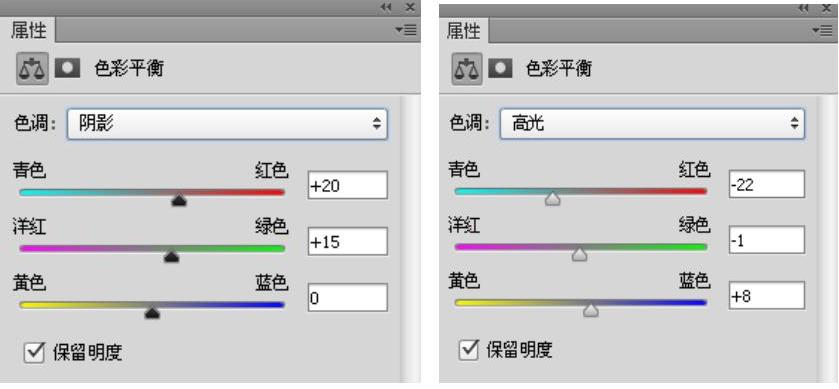Image resolution: width=839 pixels, height=389 pixels.
Task: Click the cyan-red value field showing +20
Action: pos(348,185)
